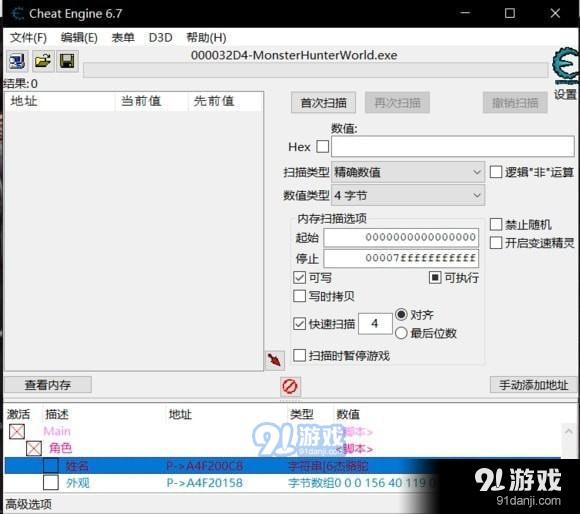This screenshot has height=514, width=580.
Task: Open the 扫描类型 dropdown
Action: point(408,172)
